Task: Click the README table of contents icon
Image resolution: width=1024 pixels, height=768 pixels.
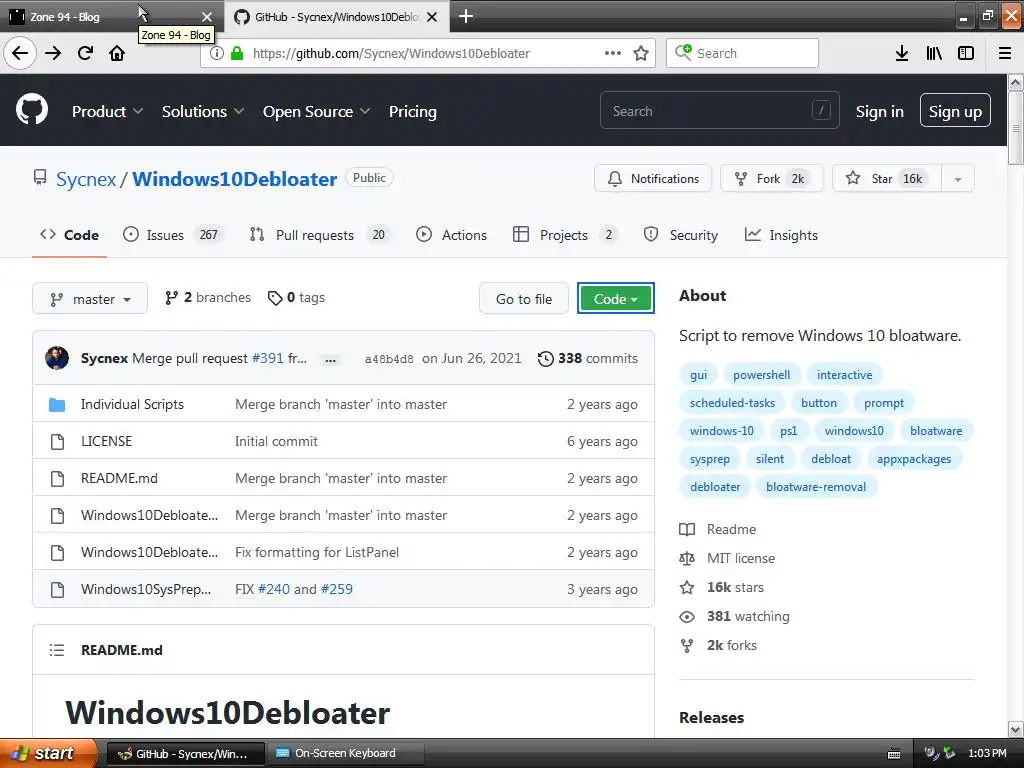Action: coord(57,650)
